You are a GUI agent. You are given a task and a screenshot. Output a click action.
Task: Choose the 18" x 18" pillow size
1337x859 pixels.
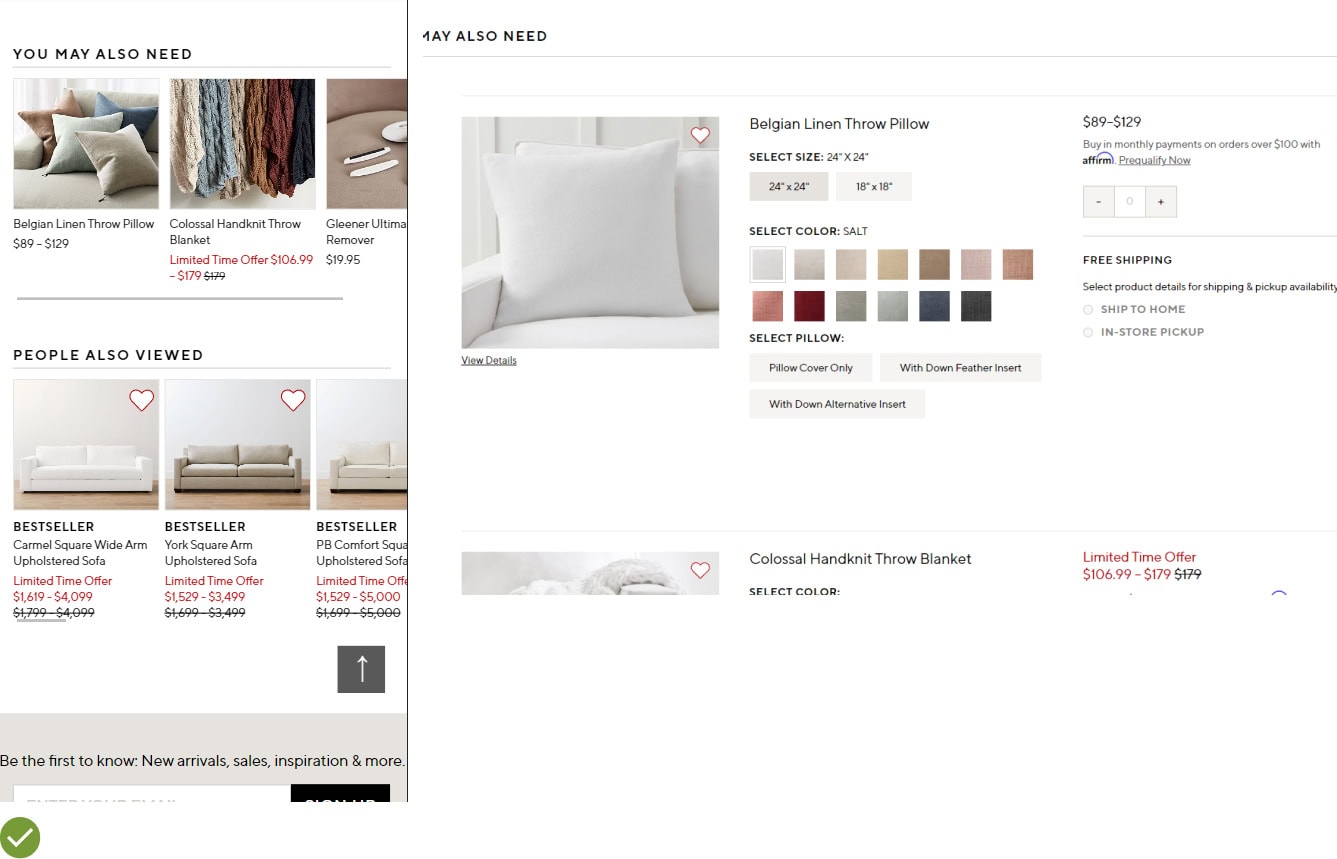874,187
